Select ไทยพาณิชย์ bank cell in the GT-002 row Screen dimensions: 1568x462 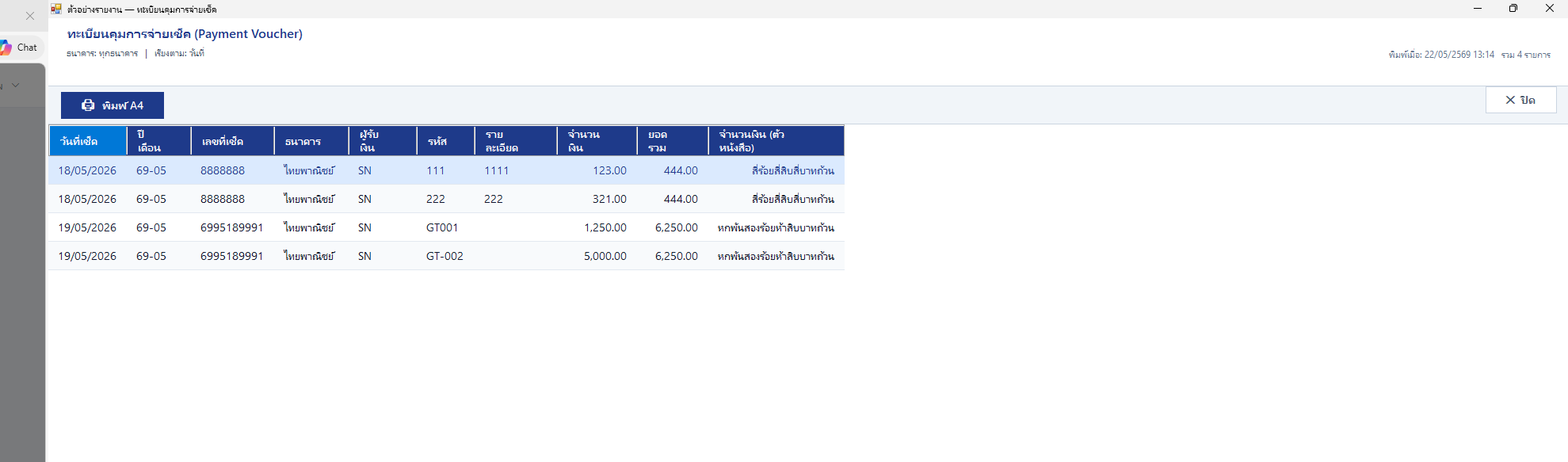(x=310, y=256)
